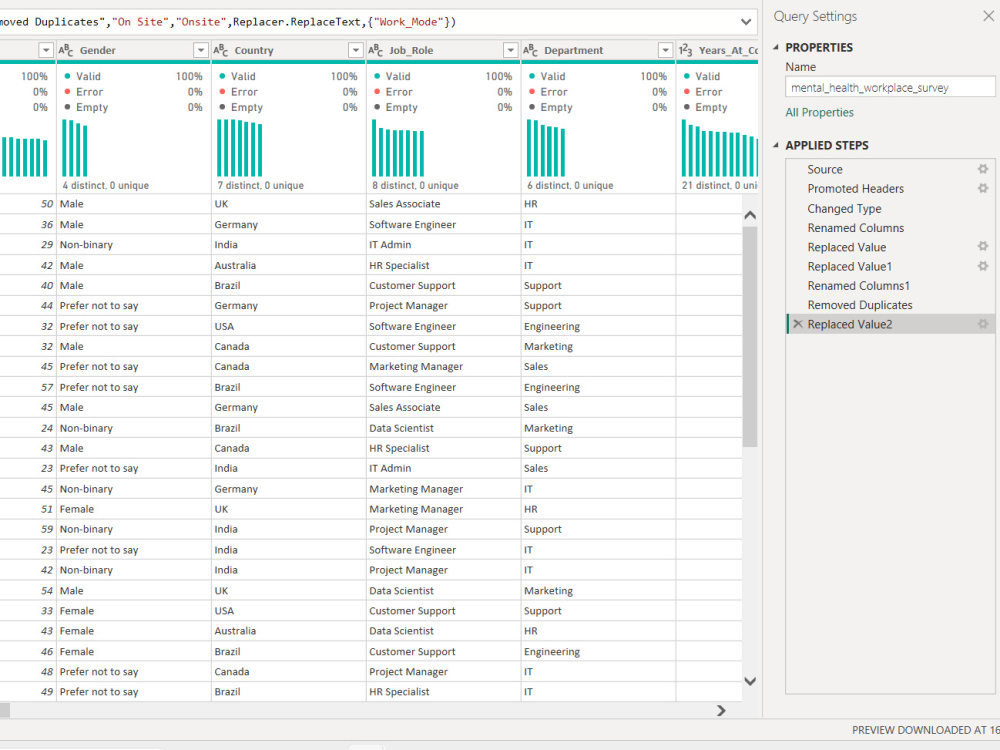Select the Promoted Headers applied step
Viewport: 1000px width, 750px height.
(855, 189)
